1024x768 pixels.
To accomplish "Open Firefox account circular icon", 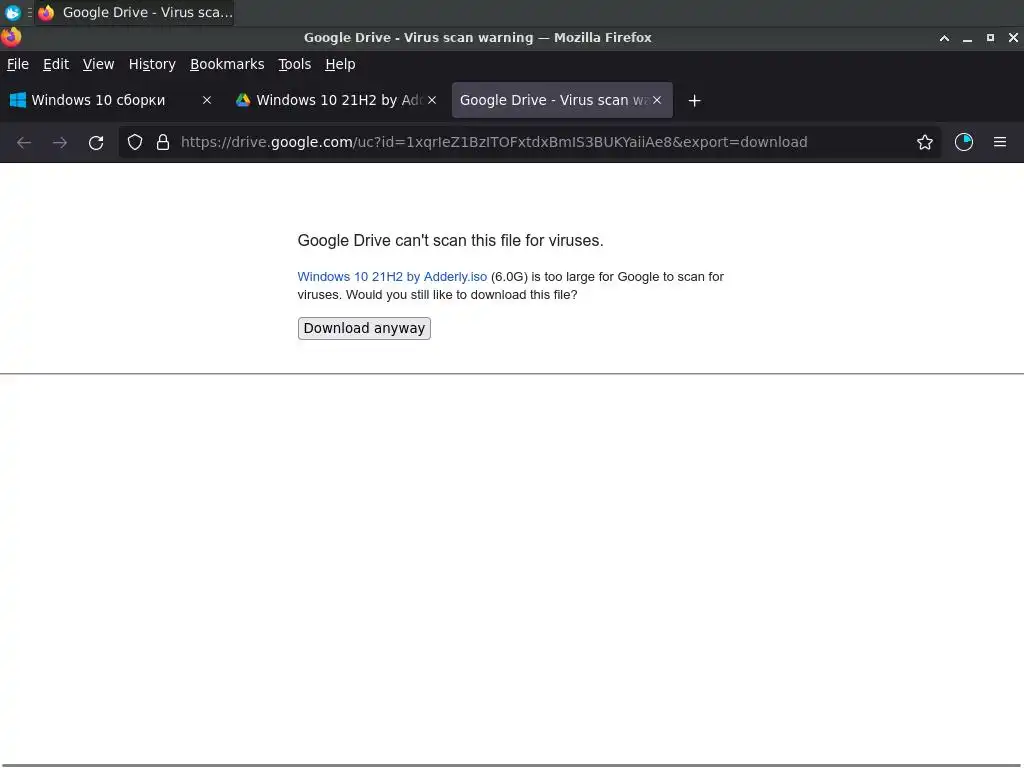I will click(x=964, y=142).
